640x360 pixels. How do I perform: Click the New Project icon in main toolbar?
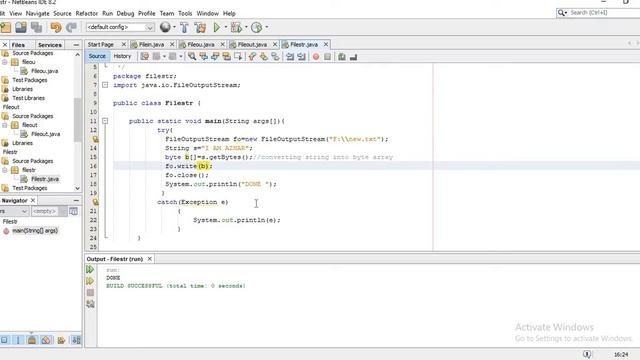tap(6, 27)
